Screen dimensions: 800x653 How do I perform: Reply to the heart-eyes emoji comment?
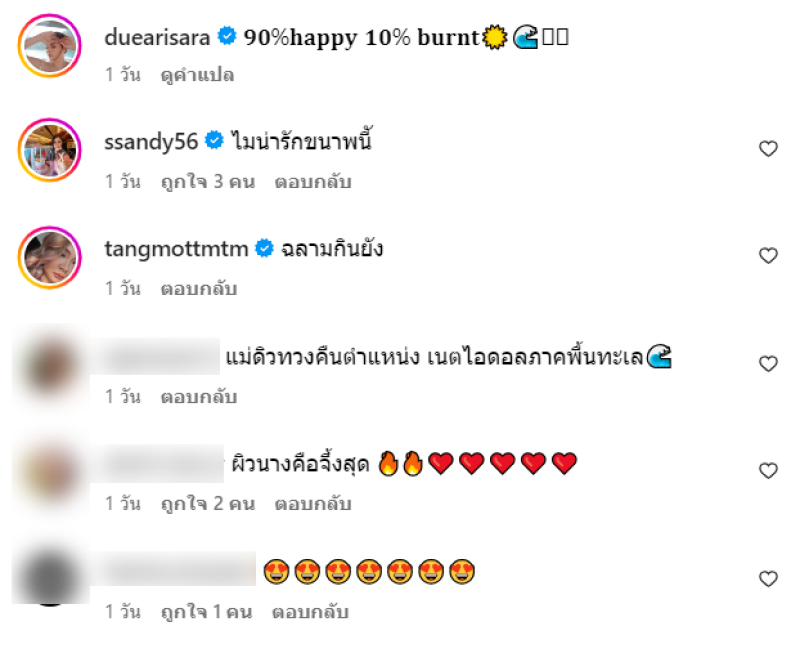(x=310, y=612)
